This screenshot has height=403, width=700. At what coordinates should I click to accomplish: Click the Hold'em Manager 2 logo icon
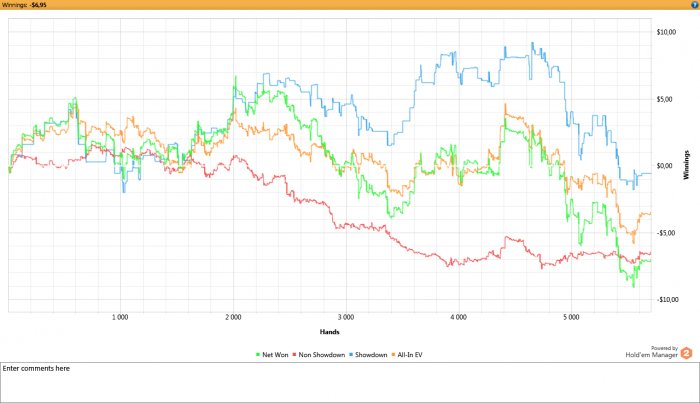pyautogui.click(x=686, y=353)
